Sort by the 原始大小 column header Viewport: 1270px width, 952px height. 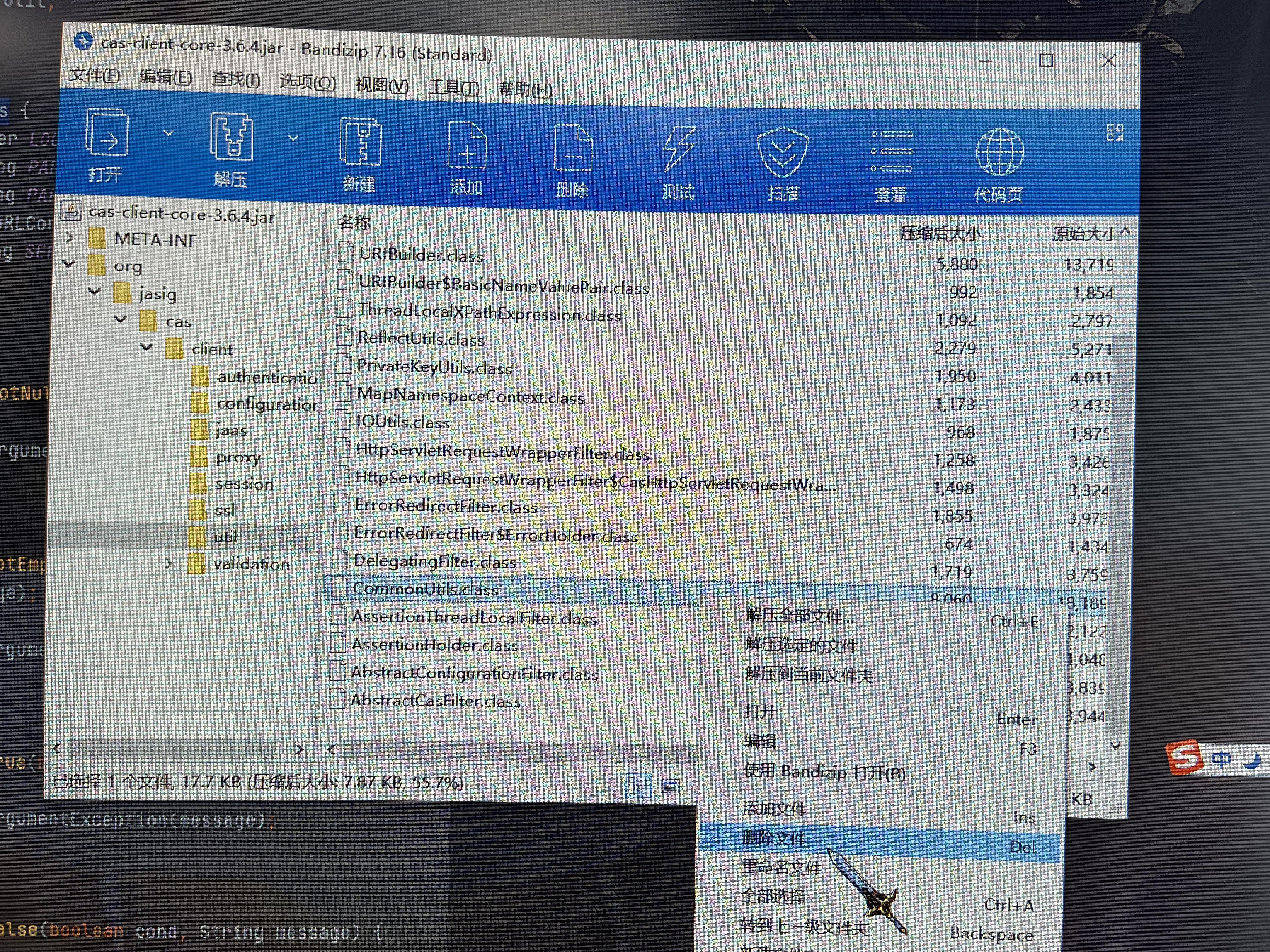[x=1082, y=234]
